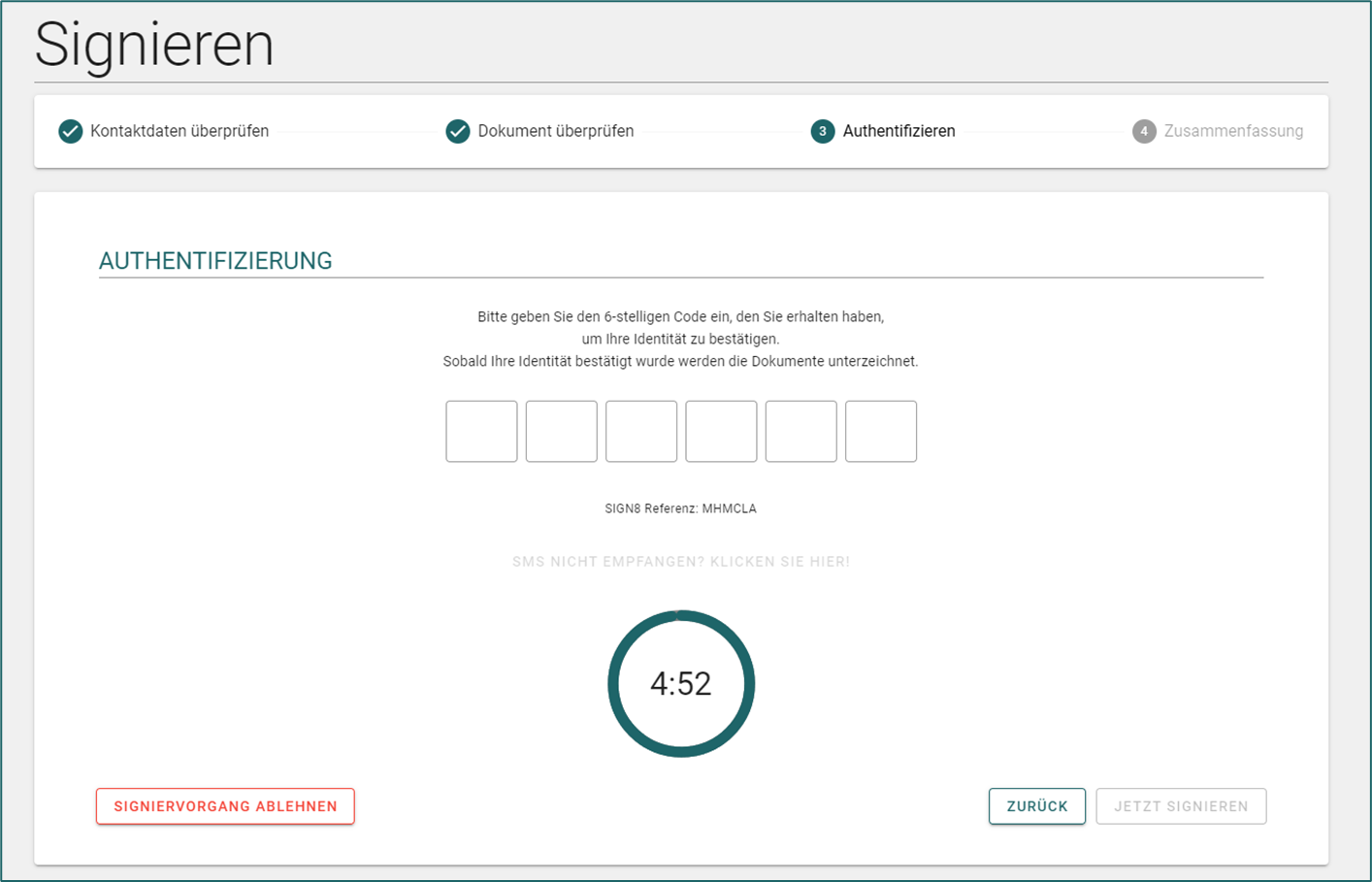Focus the second code digit box
This screenshot has width=1372, height=882.
562,431
